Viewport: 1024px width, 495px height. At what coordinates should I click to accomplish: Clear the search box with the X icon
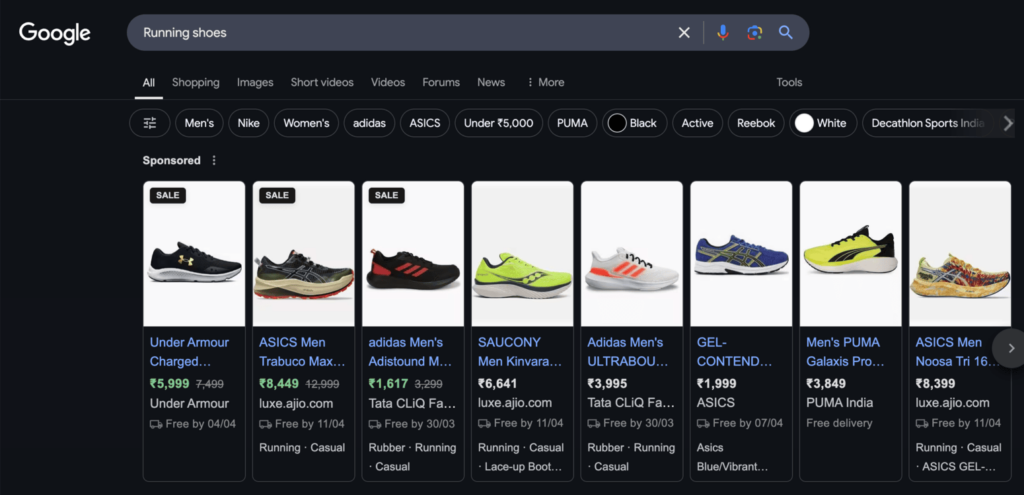click(684, 33)
